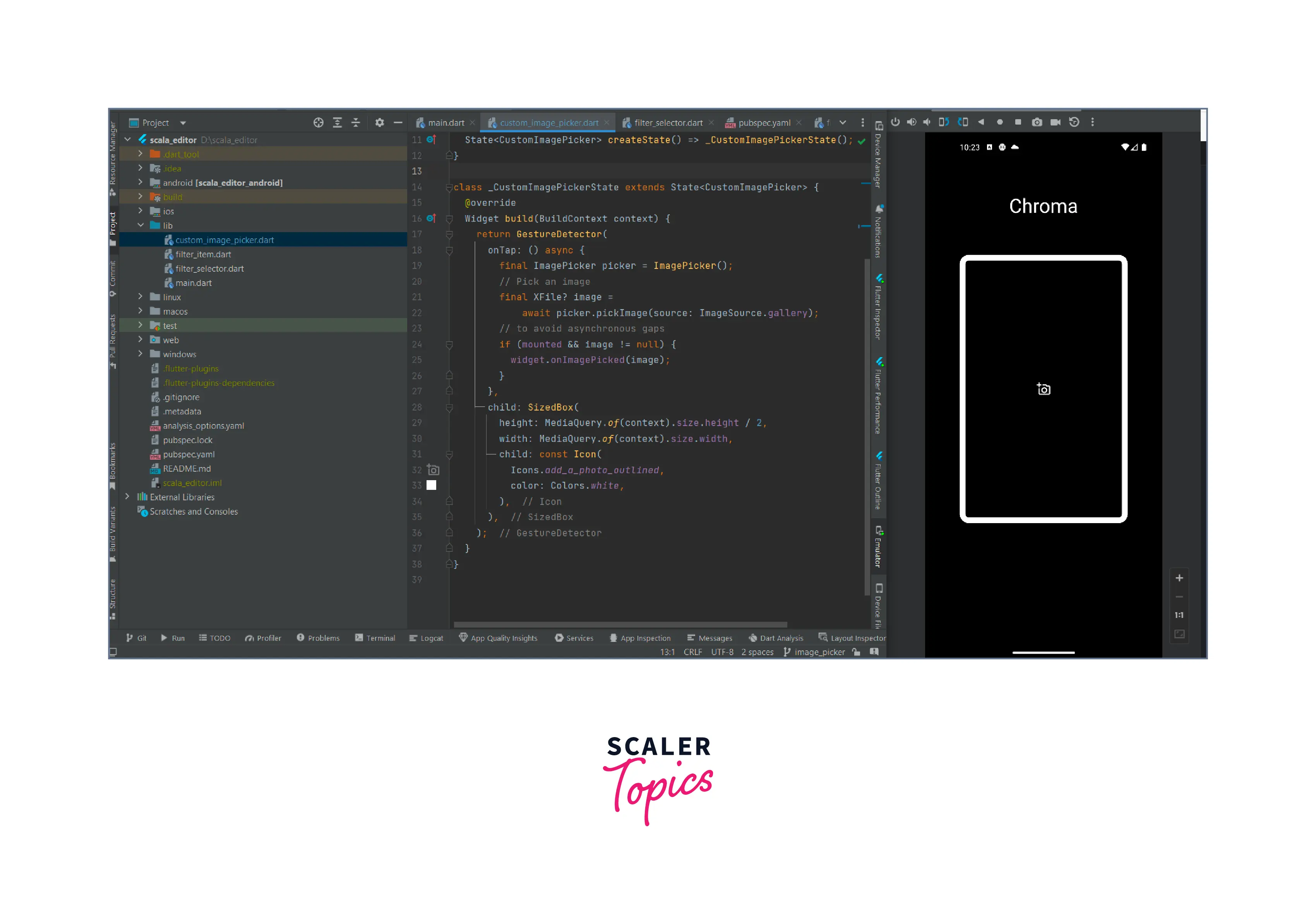Image resolution: width=1316 pixels, height=900 pixels.
Task: Take an emulator screenshot with camera icon
Action: coord(1036,122)
